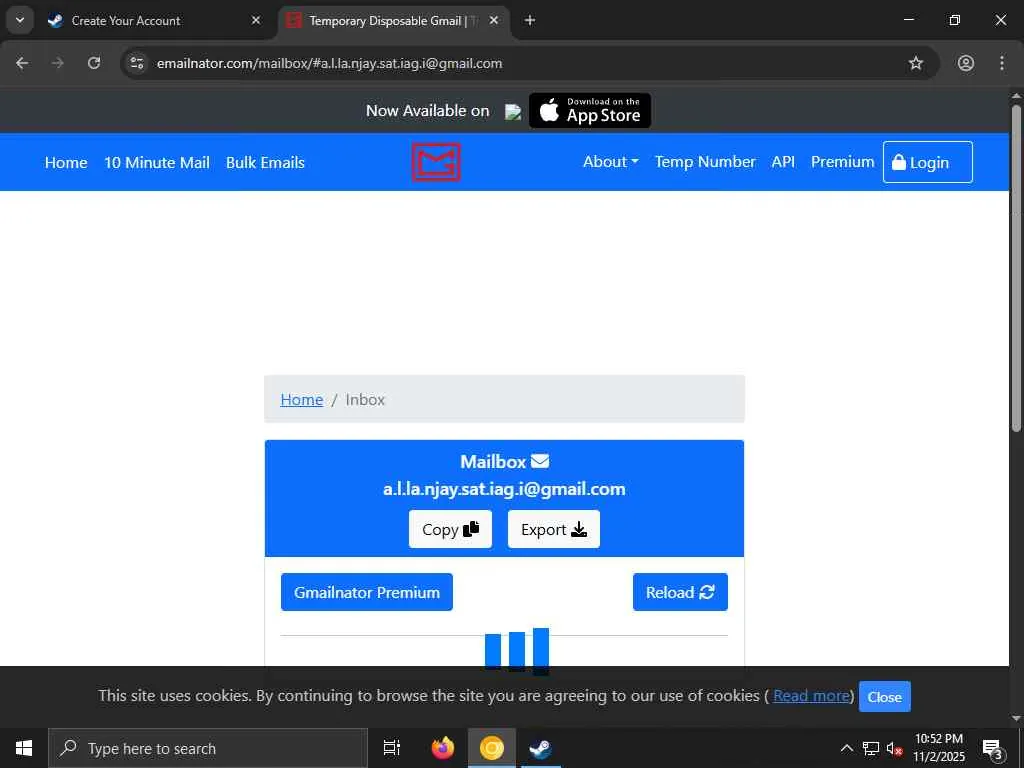Screen dimensions: 1024x768
Task: Open the notification center icon
Action: pyautogui.click(x=993, y=748)
